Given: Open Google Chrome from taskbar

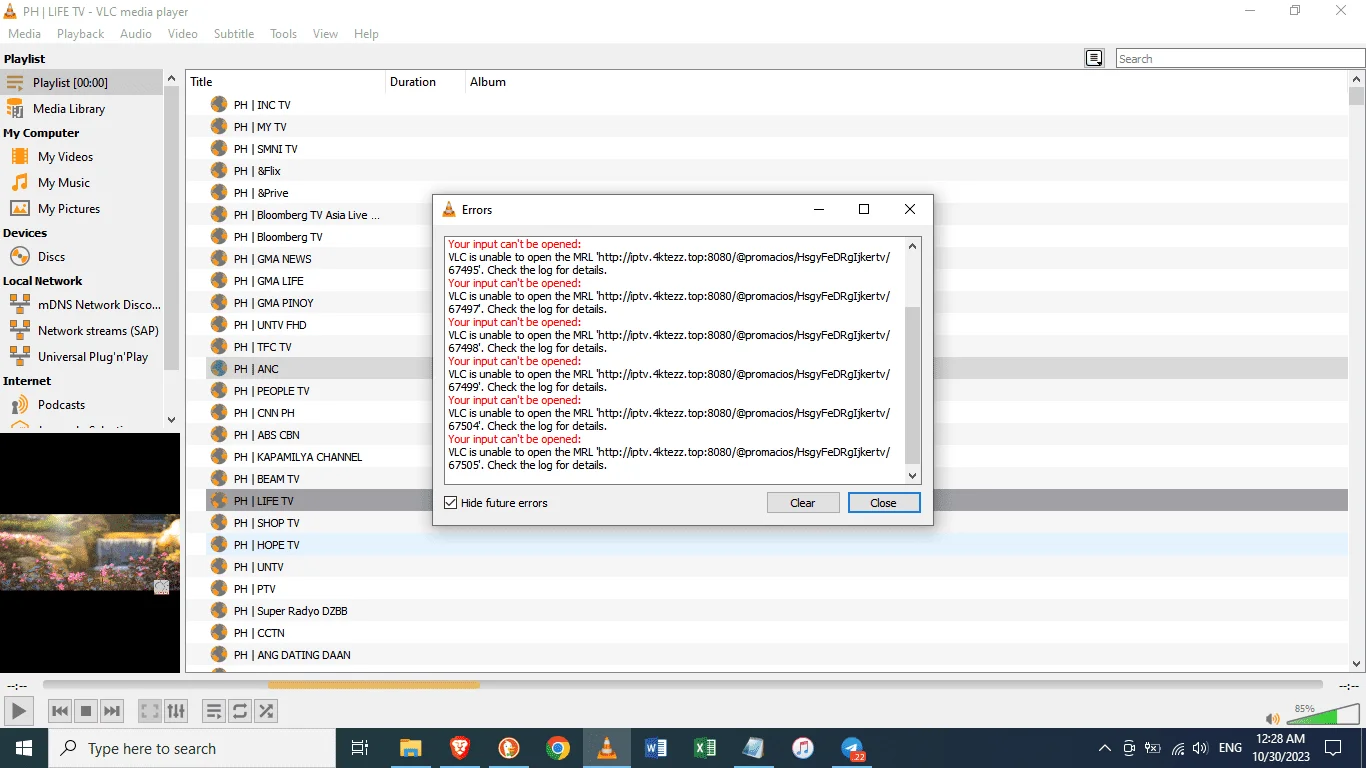Looking at the screenshot, I should tap(557, 748).
